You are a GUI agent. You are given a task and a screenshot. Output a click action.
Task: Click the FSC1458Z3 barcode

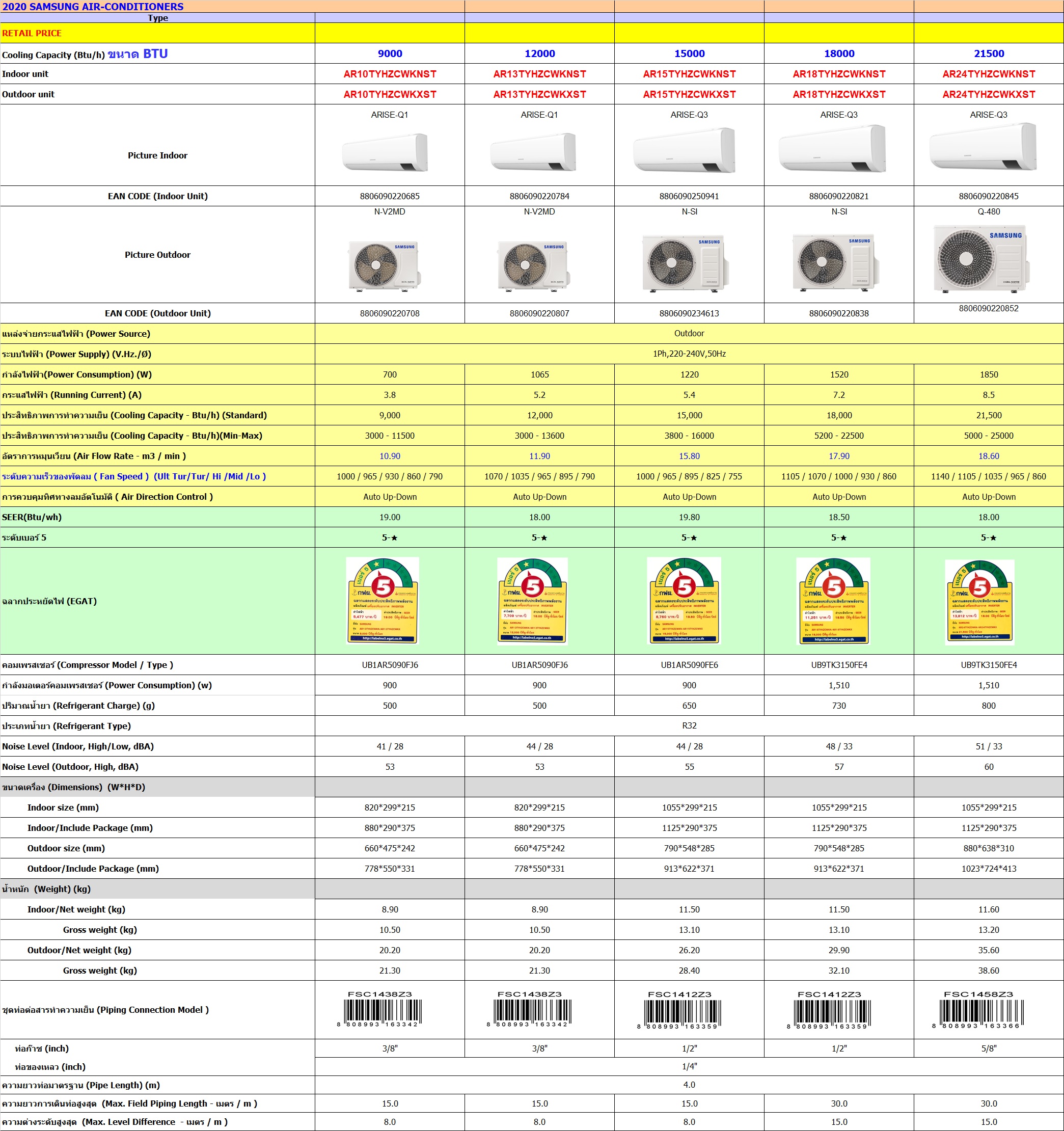978,1009
